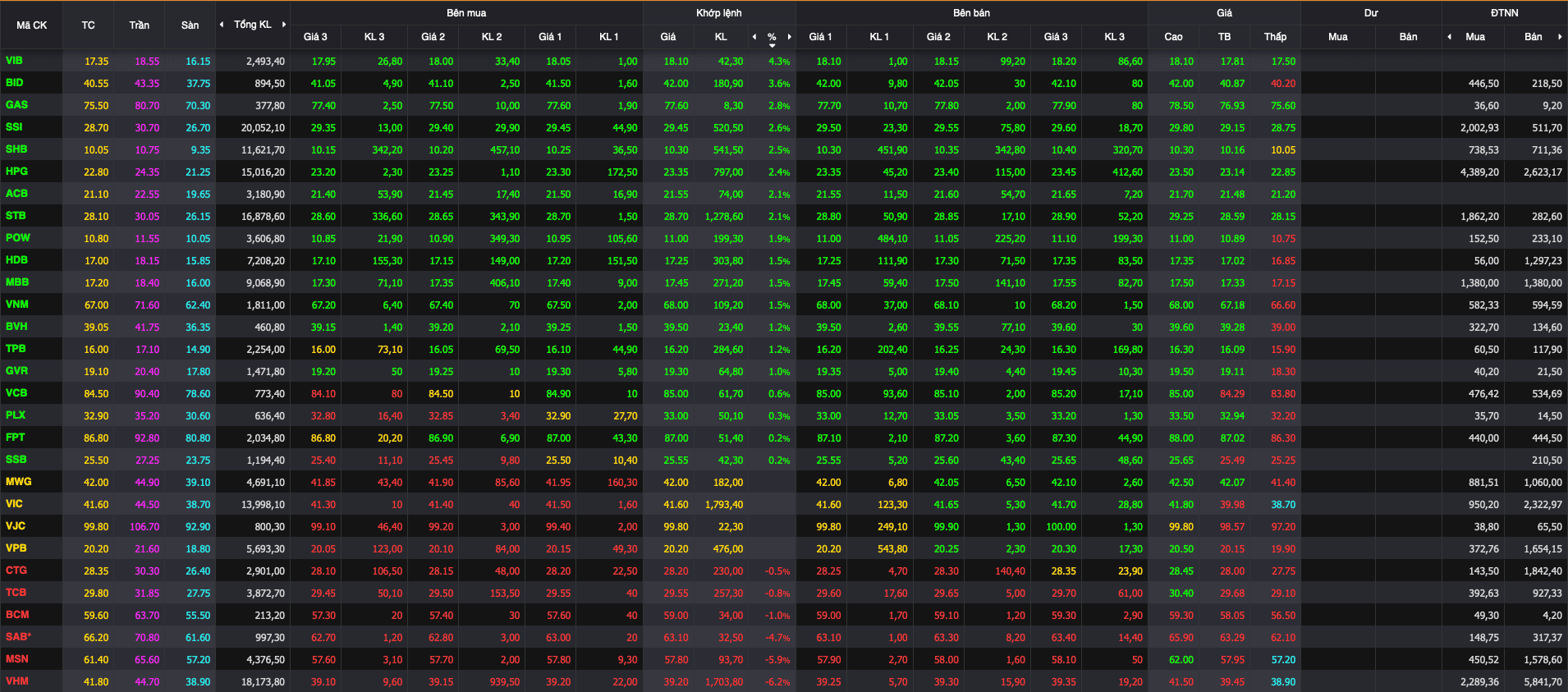
Task: Click Dư Bán column header
Action: 1408,37
